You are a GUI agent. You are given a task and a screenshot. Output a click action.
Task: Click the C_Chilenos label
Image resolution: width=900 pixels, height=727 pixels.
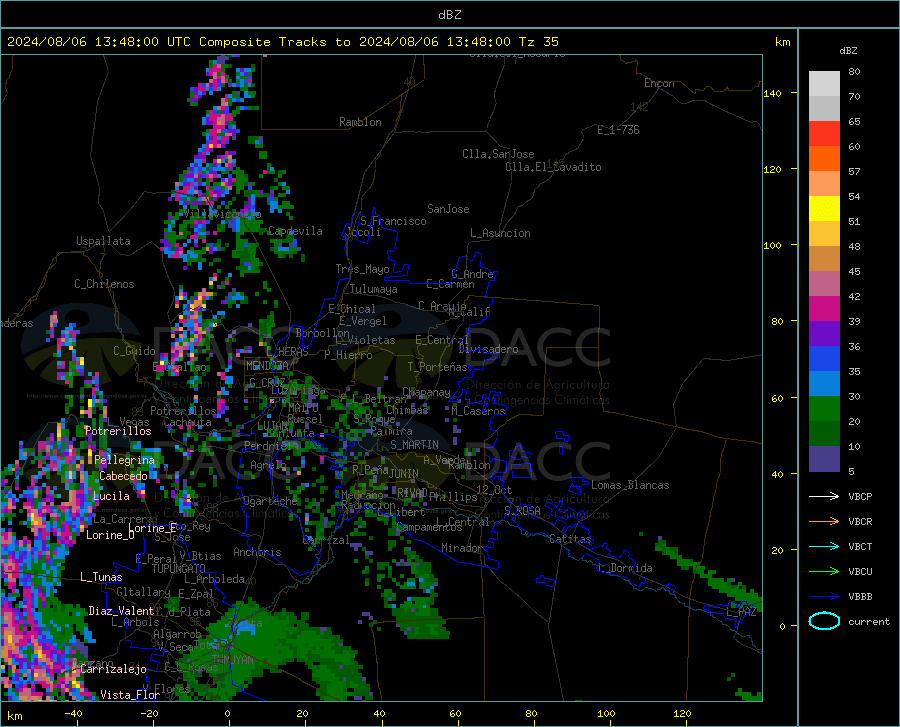[x=104, y=284]
